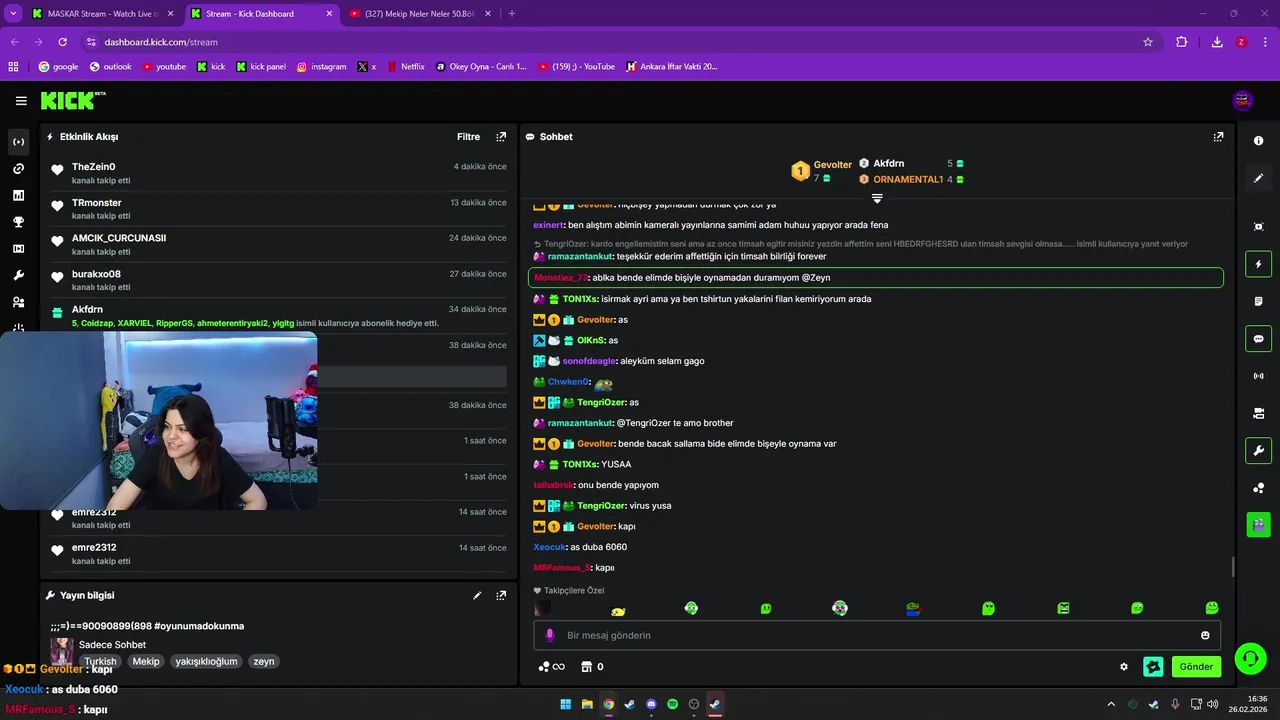The height and width of the screenshot is (720, 1280).
Task: Insert the yellow duck emote
Action: coord(618,609)
